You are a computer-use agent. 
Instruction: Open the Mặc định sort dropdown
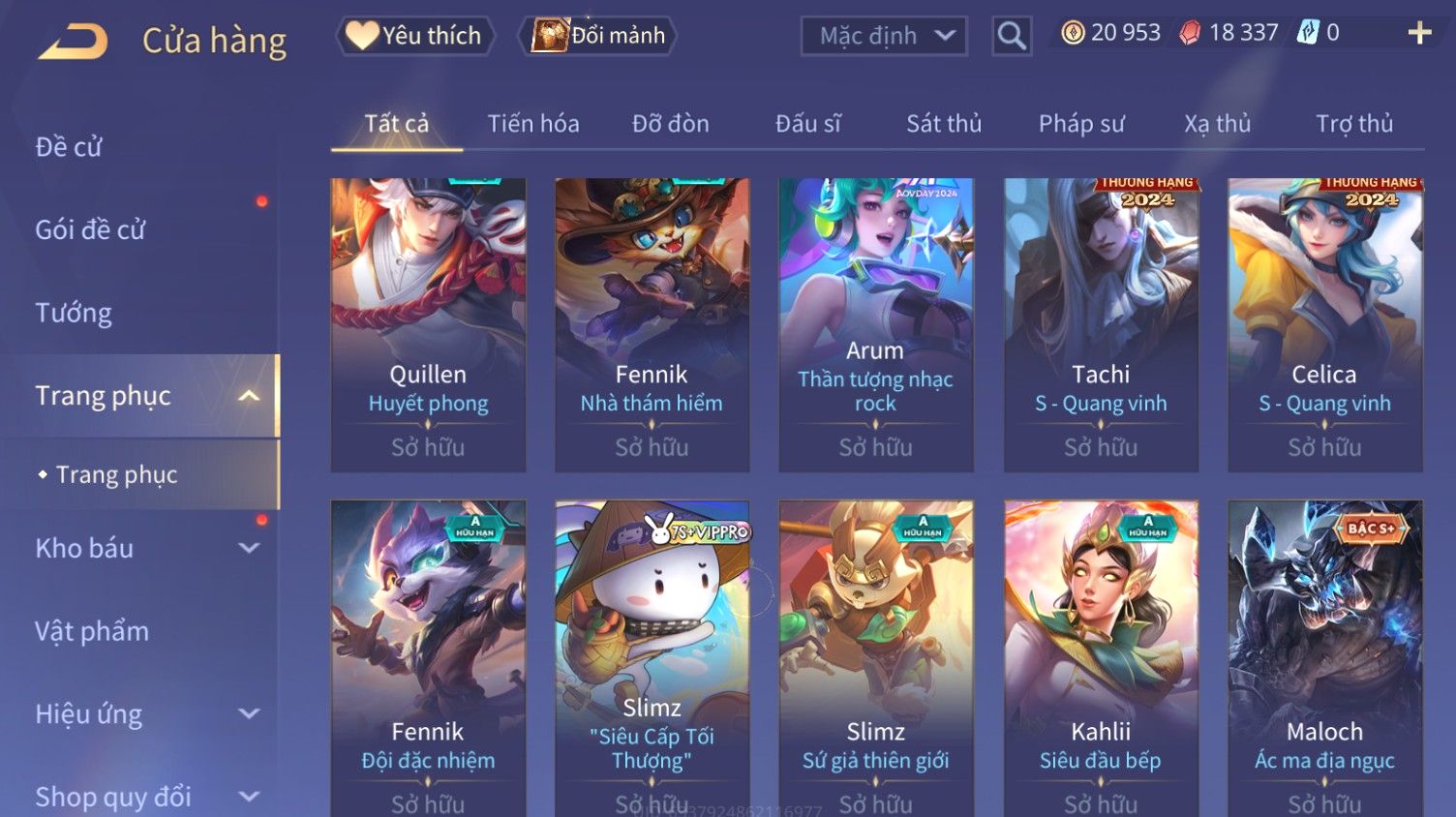[x=884, y=36]
